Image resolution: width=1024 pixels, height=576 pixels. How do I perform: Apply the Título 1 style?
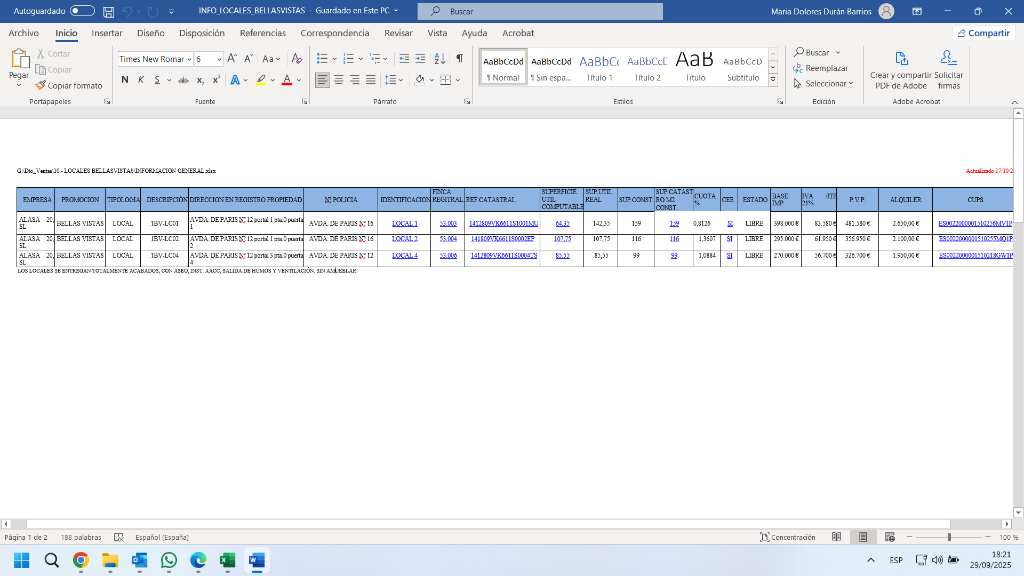pyautogui.click(x=599, y=67)
